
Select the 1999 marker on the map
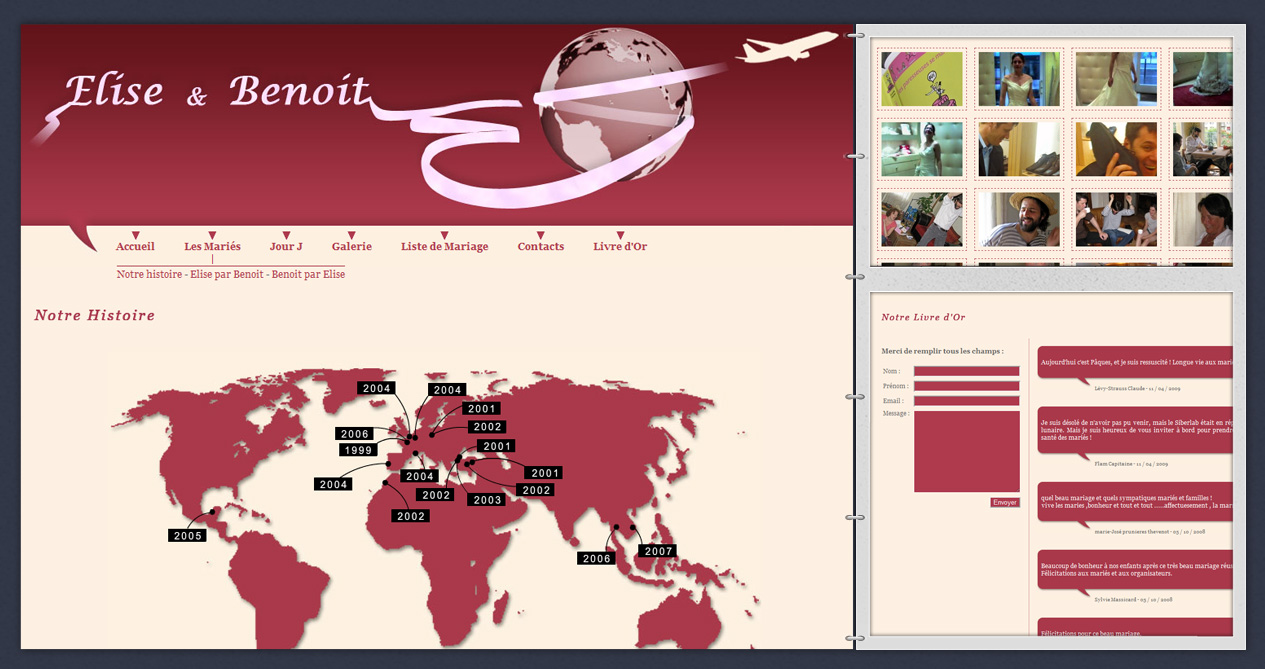(x=356, y=450)
